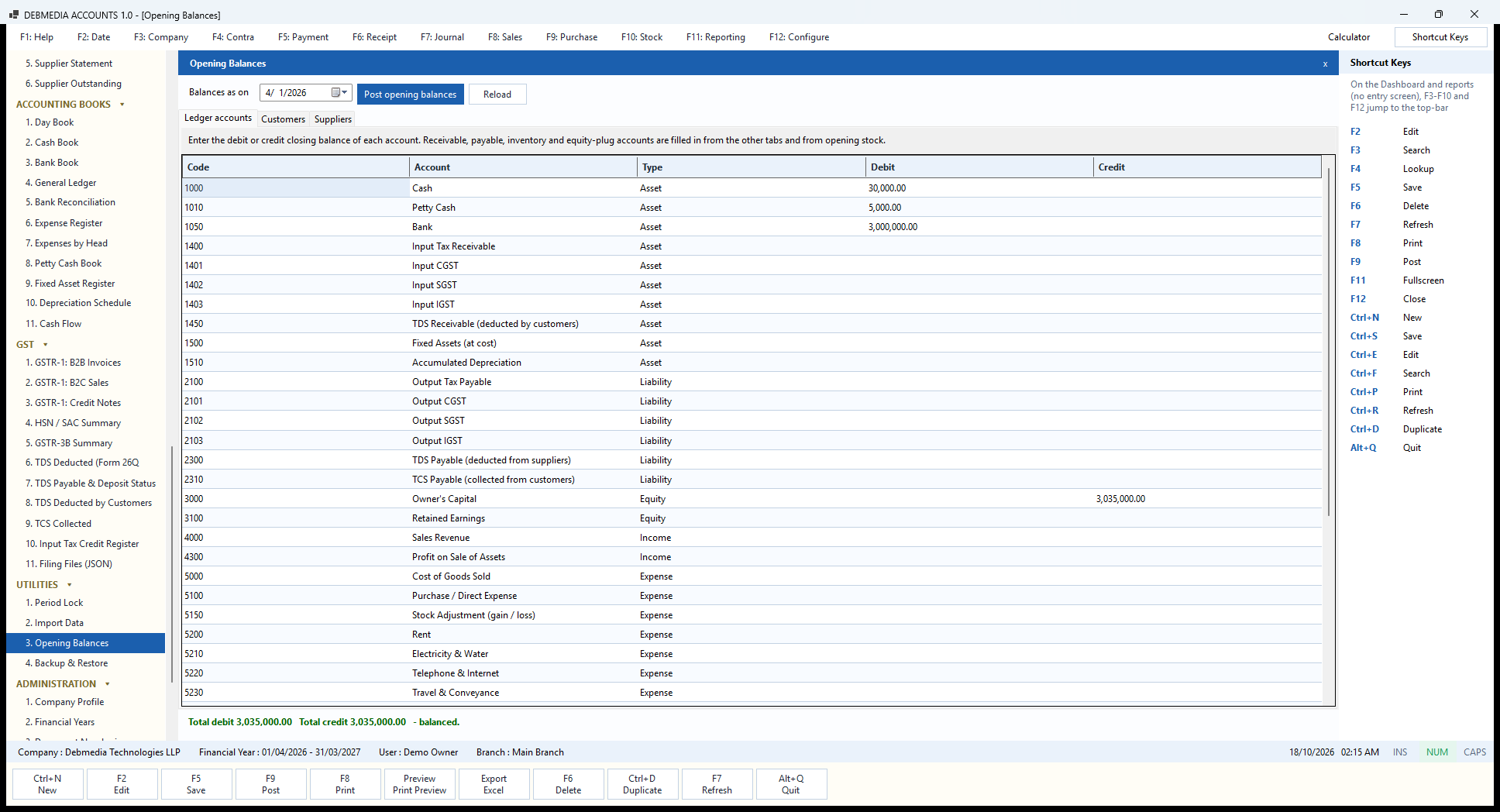Click the Alt+Q Quit bottom button
Viewport: 1500px width, 812px height.
[x=791, y=784]
